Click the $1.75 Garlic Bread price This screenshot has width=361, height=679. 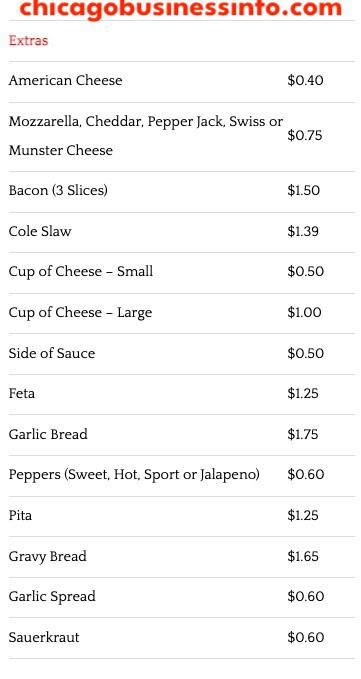pyautogui.click(x=303, y=434)
